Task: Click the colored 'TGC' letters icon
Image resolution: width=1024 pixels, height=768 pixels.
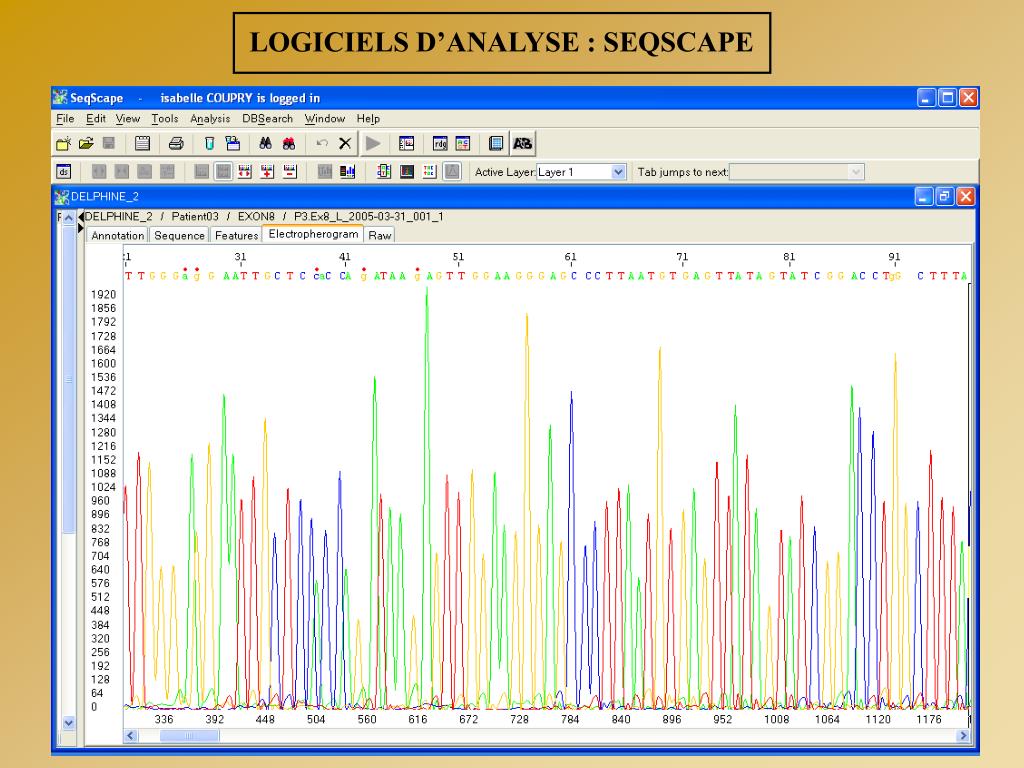Action: [x=429, y=172]
